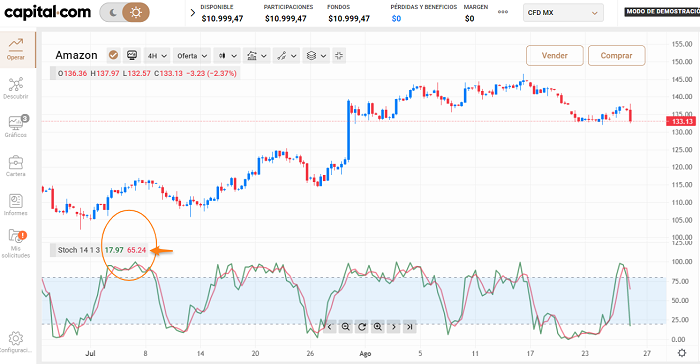The width and height of the screenshot is (700, 364).
Task: Reset the chart view
Action: coord(362,327)
